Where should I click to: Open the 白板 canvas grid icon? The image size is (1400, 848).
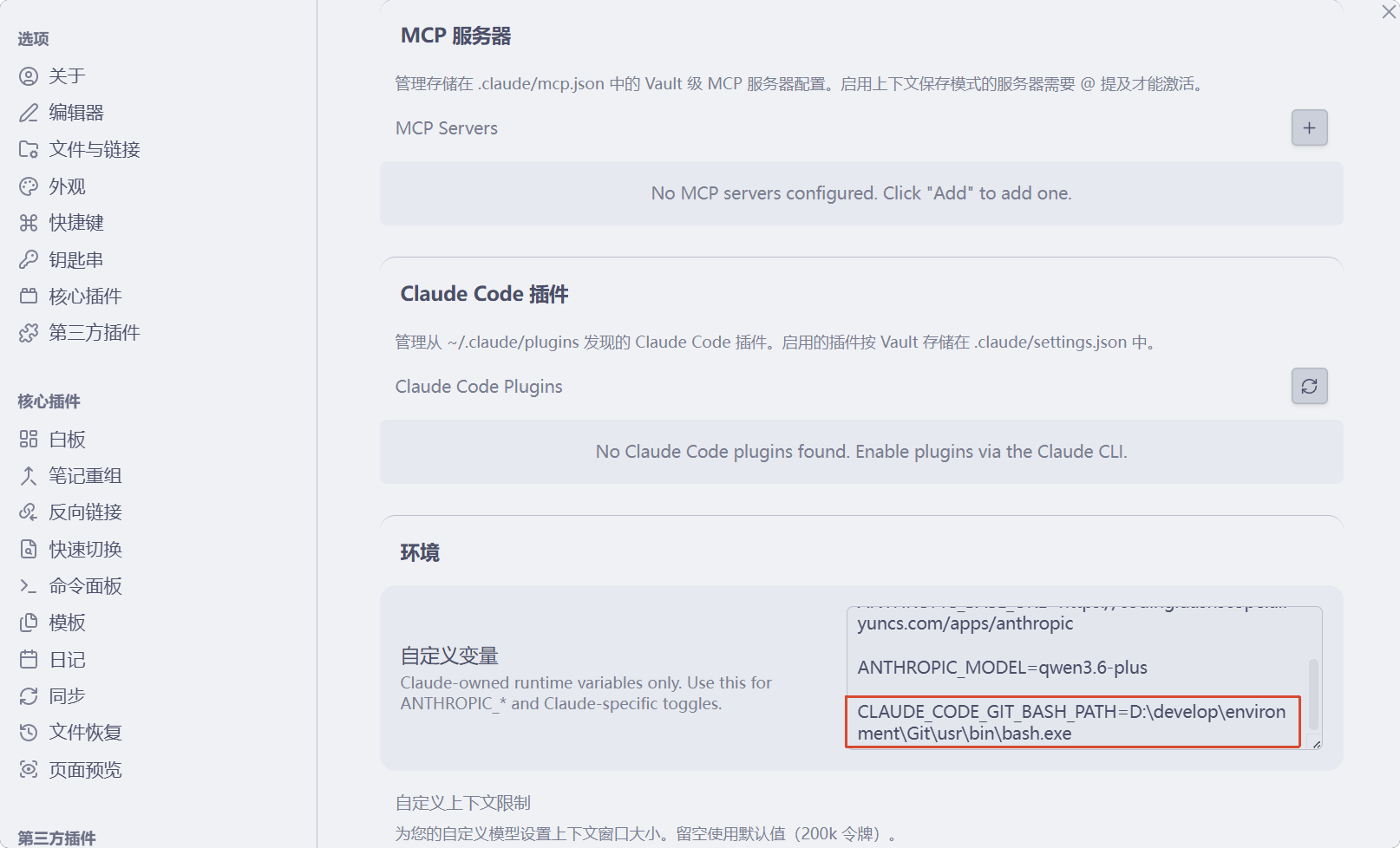tap(29, 439)
